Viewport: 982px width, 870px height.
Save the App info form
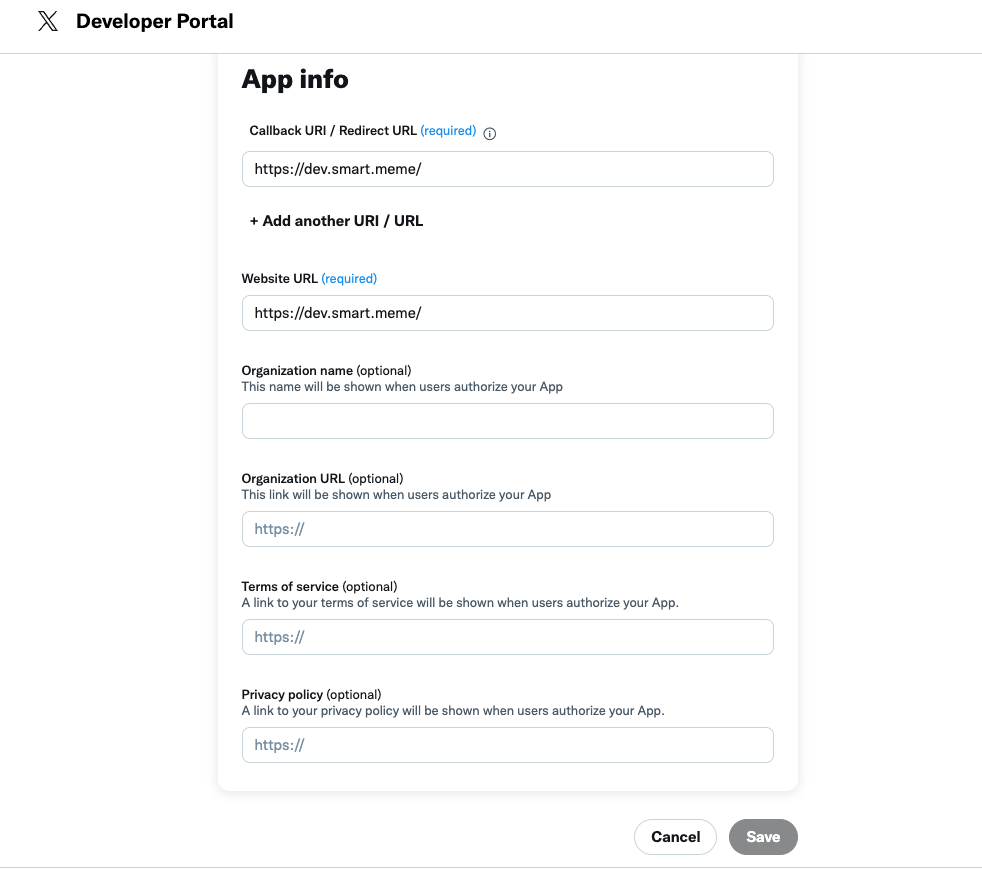(762, 837)
